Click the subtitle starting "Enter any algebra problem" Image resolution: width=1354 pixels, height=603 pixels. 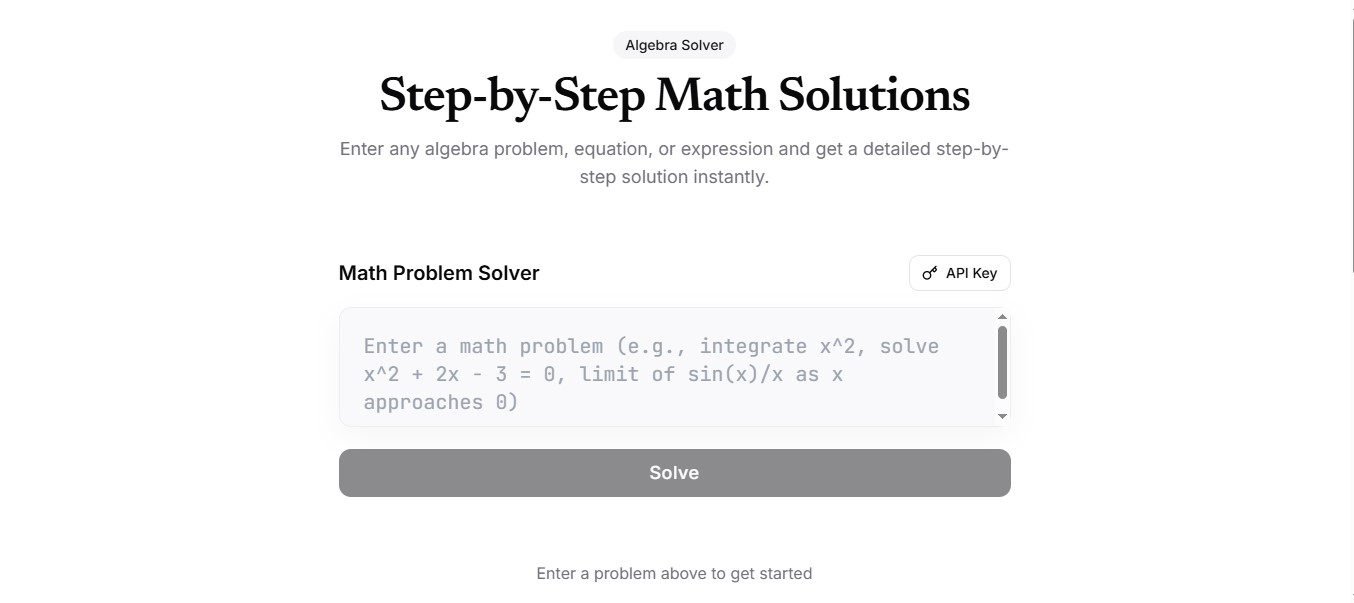pyautogui.click(x=674, y=149)
